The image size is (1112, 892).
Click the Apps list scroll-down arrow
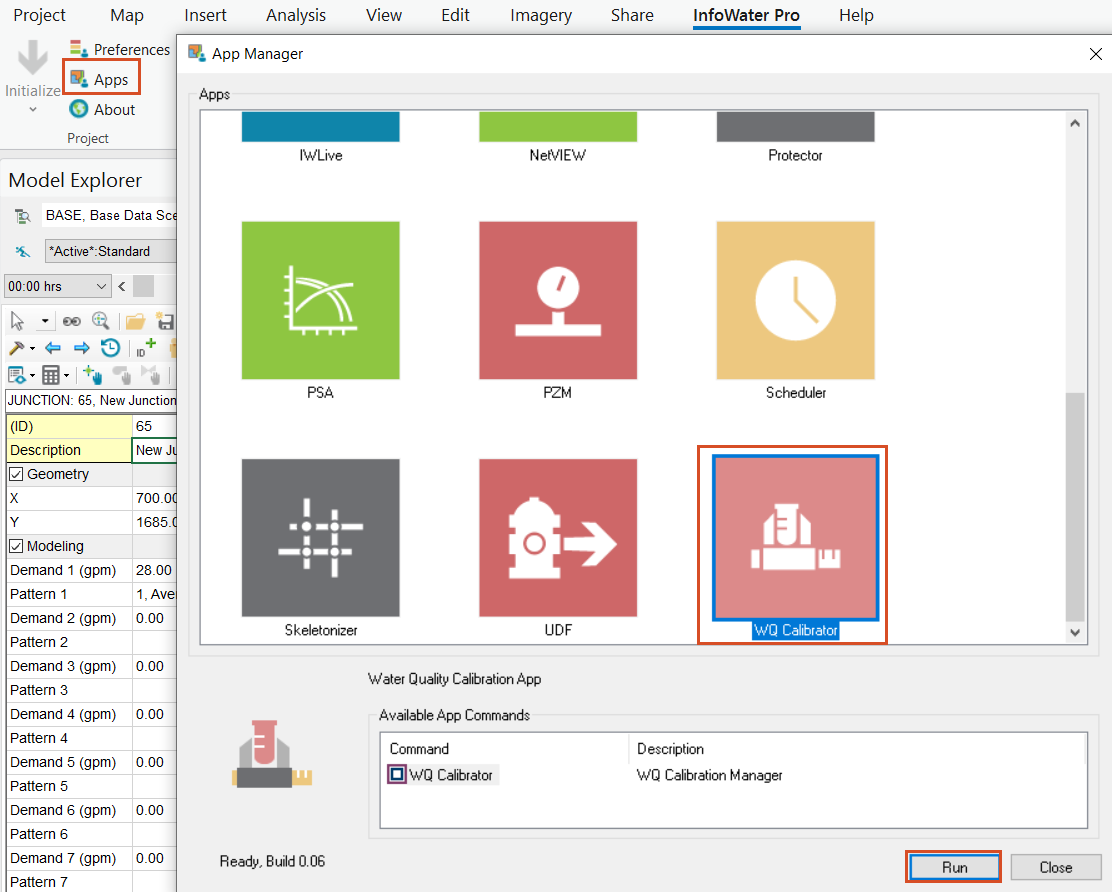point(1075,632)
